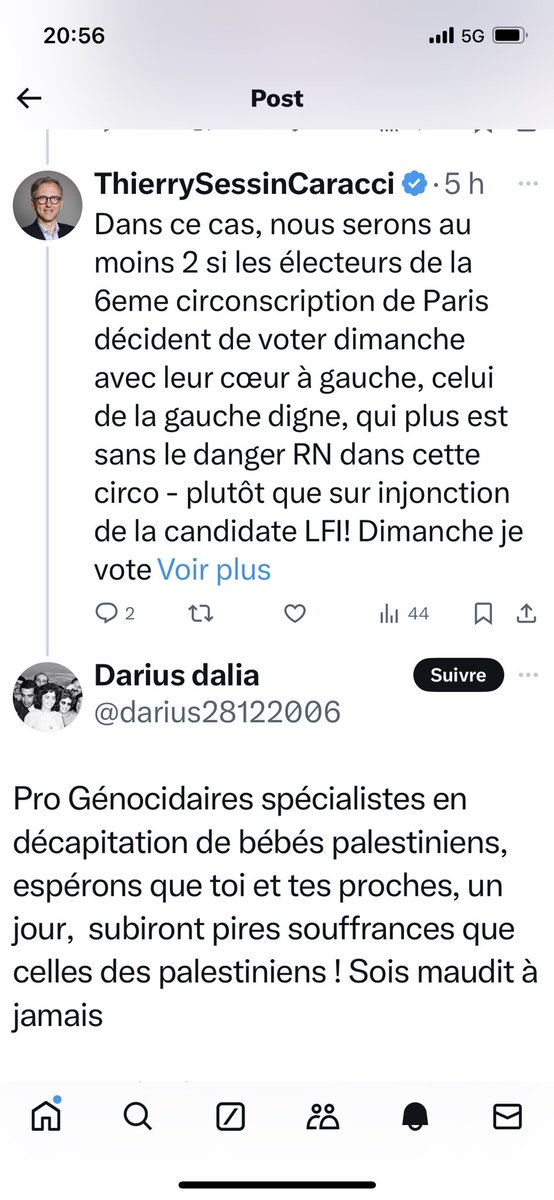554x1200 pixels.
Task: Open more options beside Suivre button
Action: [x=527, y=676]
